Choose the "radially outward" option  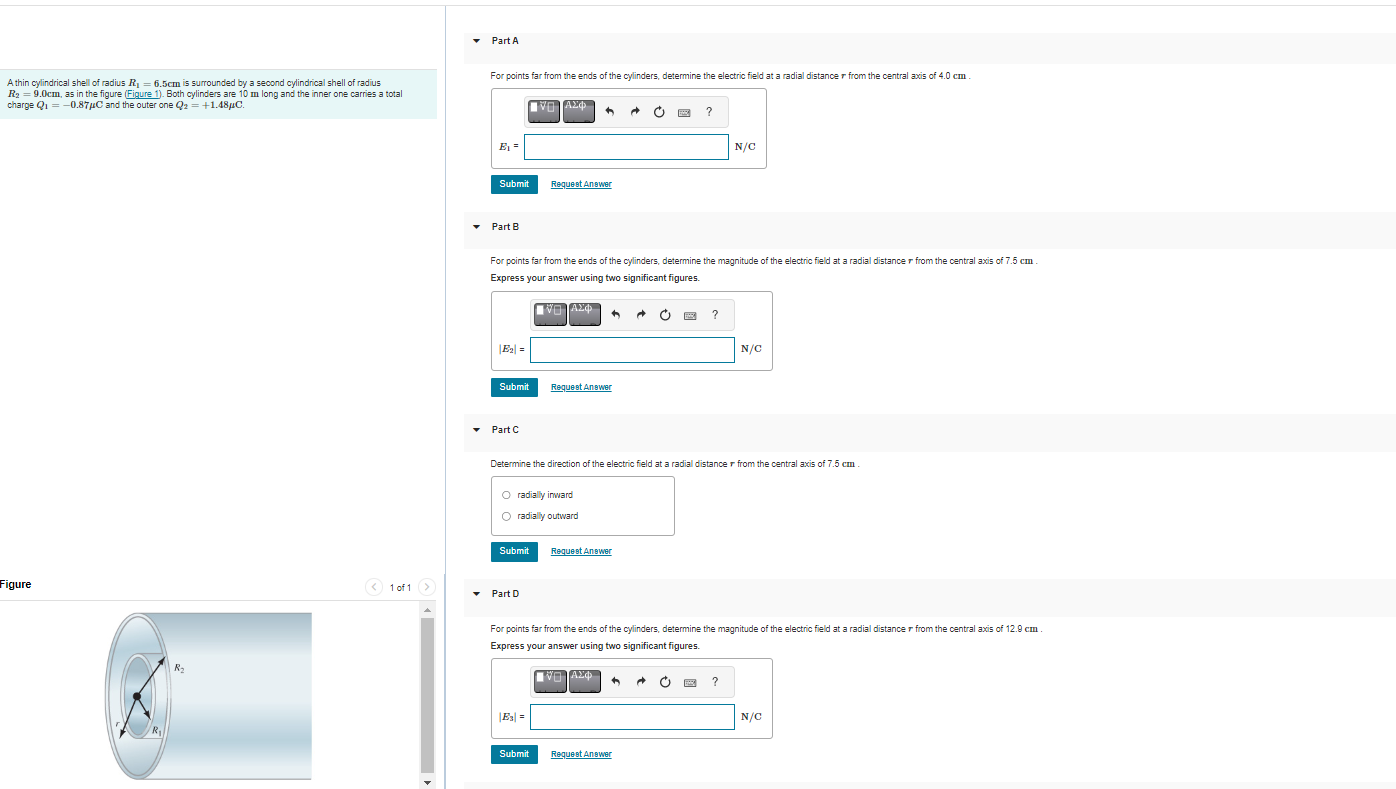[506, 516]
